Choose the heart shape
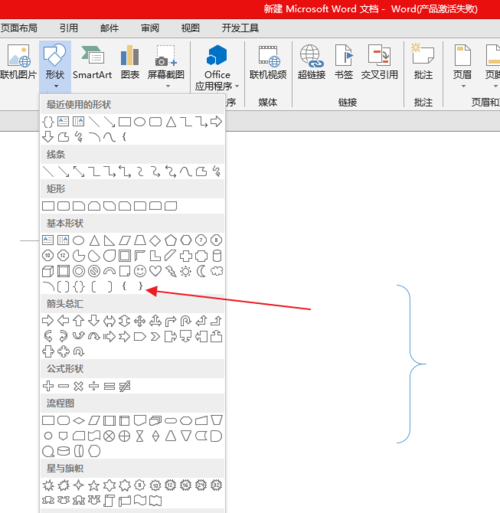The width and height of the screenshot is (500, 513). [x=155, y=271]
